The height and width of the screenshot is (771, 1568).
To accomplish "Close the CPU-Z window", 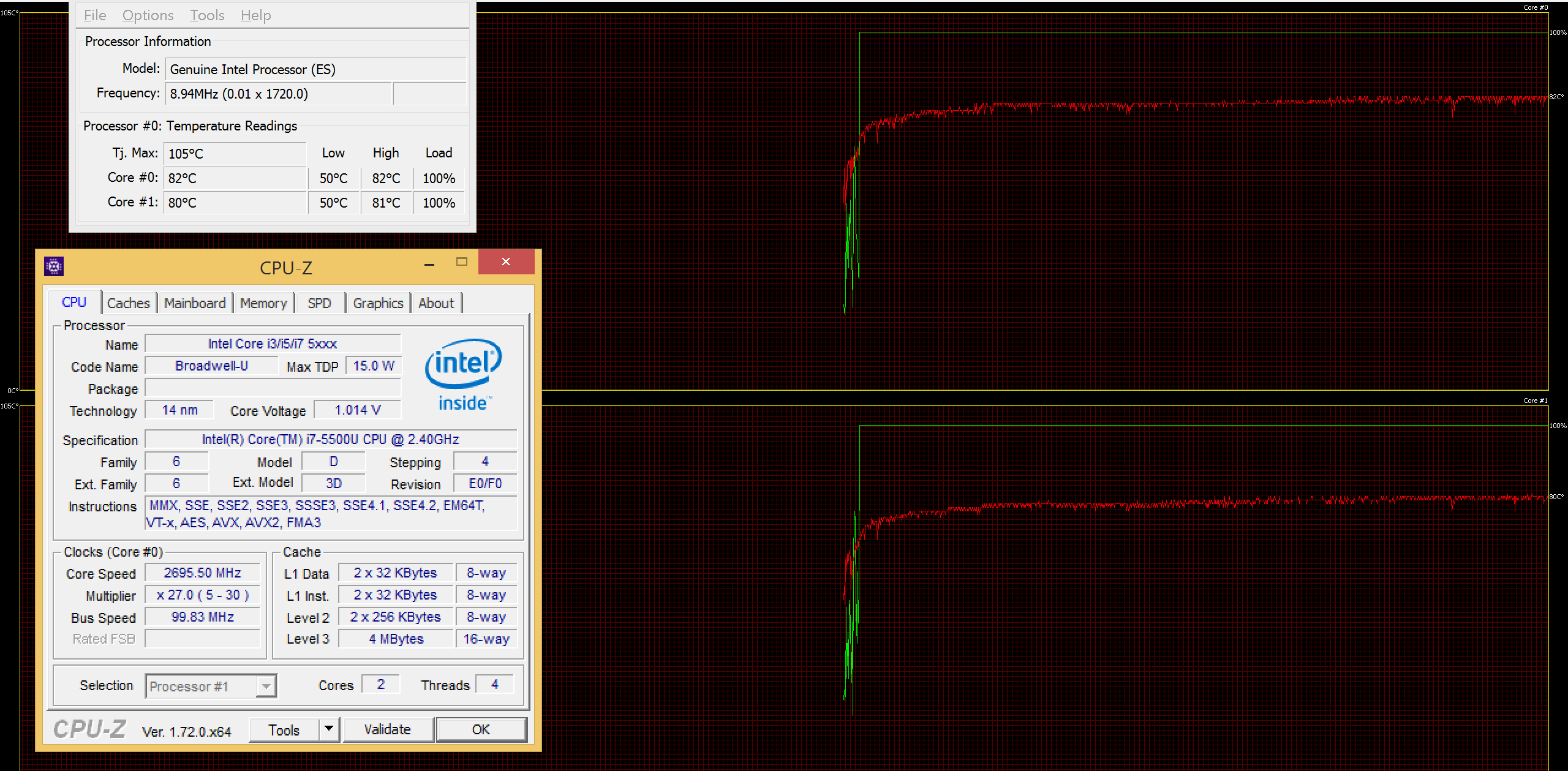I will tap(506, 262).
